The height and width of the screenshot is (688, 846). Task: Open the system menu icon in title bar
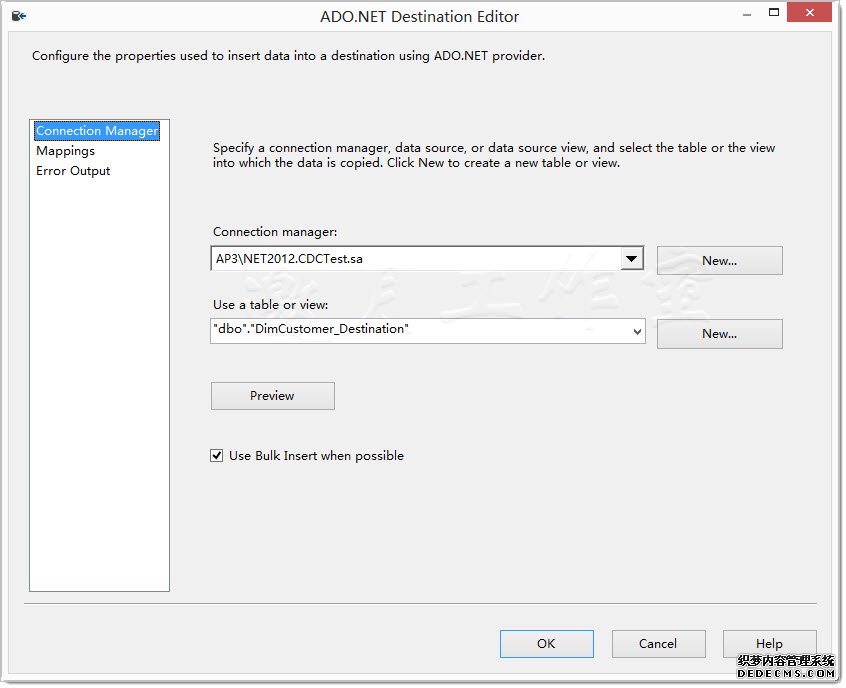(x=18, y=16)
